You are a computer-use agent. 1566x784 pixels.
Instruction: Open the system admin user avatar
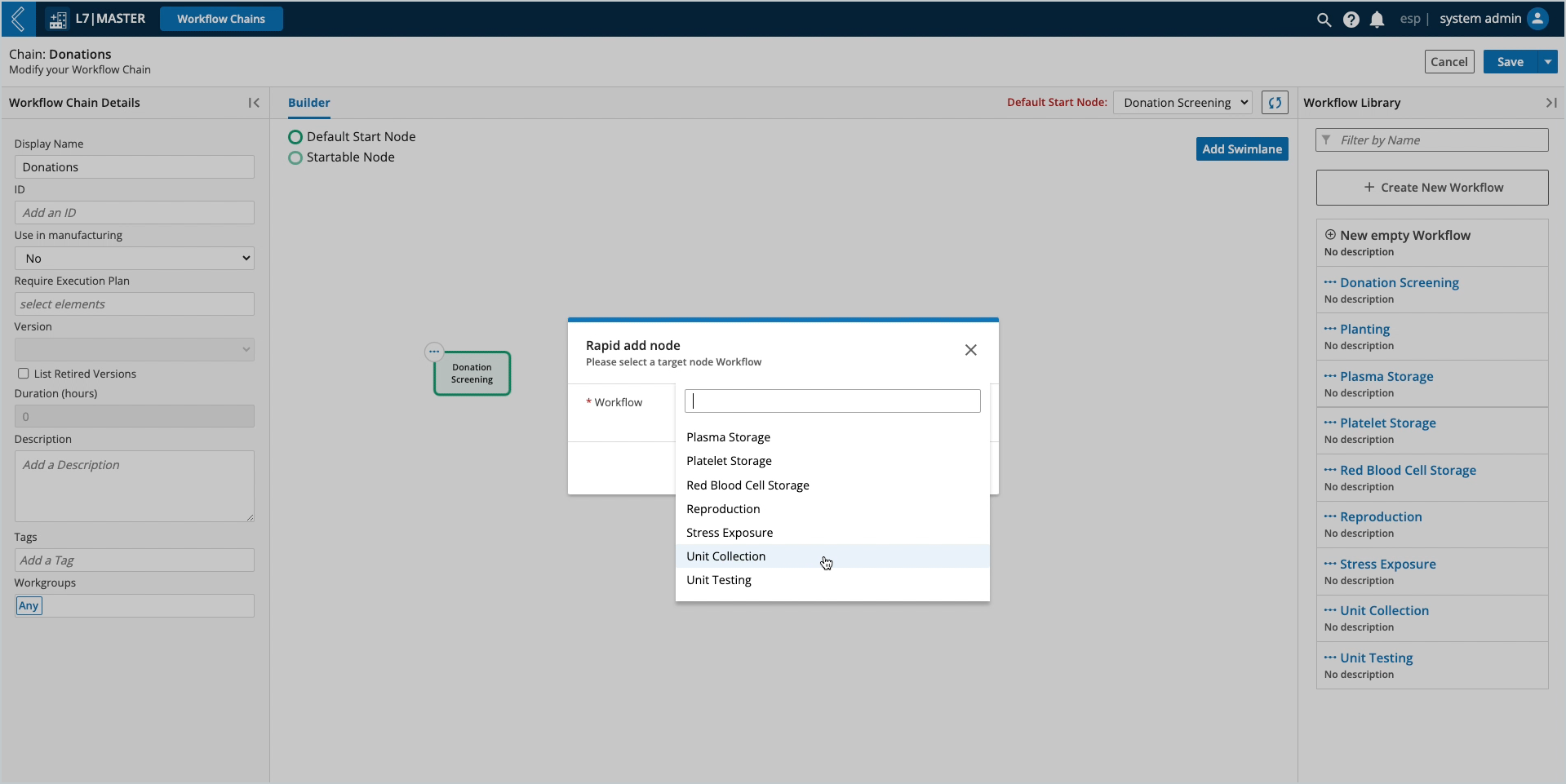click(x=1537, y=19)
